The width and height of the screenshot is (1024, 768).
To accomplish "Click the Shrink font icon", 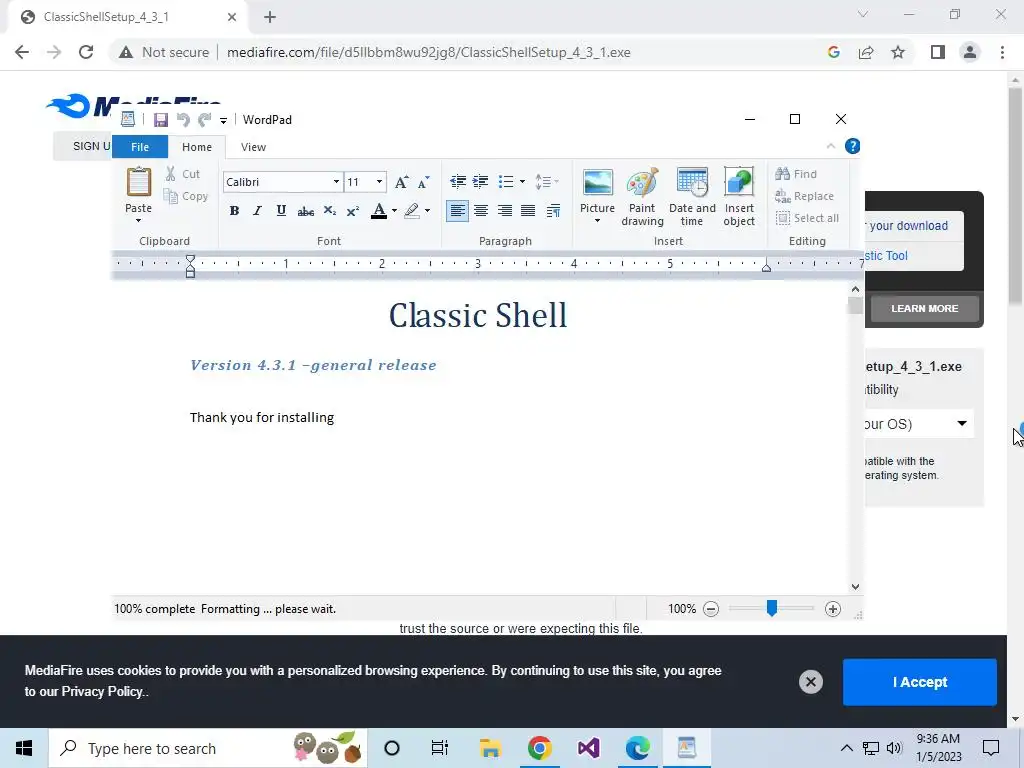I will click(424, 182).
